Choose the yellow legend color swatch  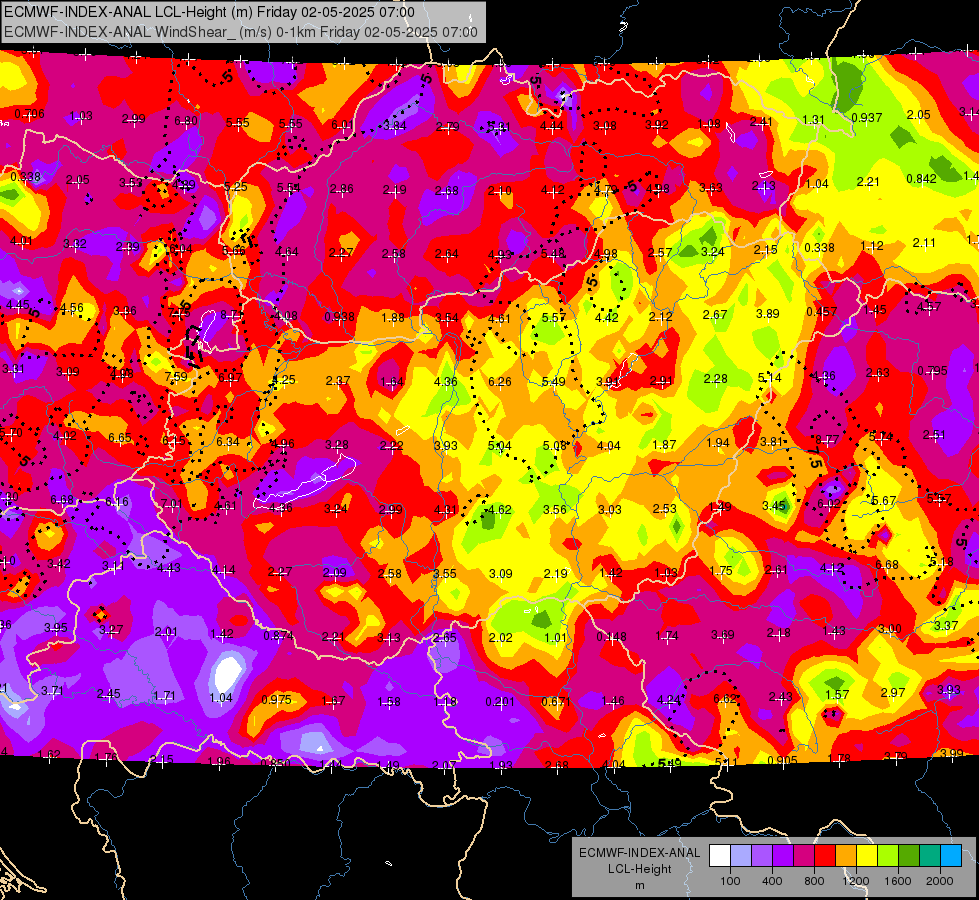[867, 855]
